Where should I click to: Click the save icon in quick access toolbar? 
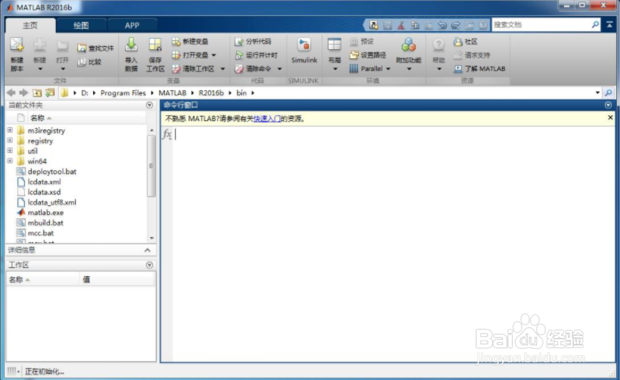pos(388,25)
